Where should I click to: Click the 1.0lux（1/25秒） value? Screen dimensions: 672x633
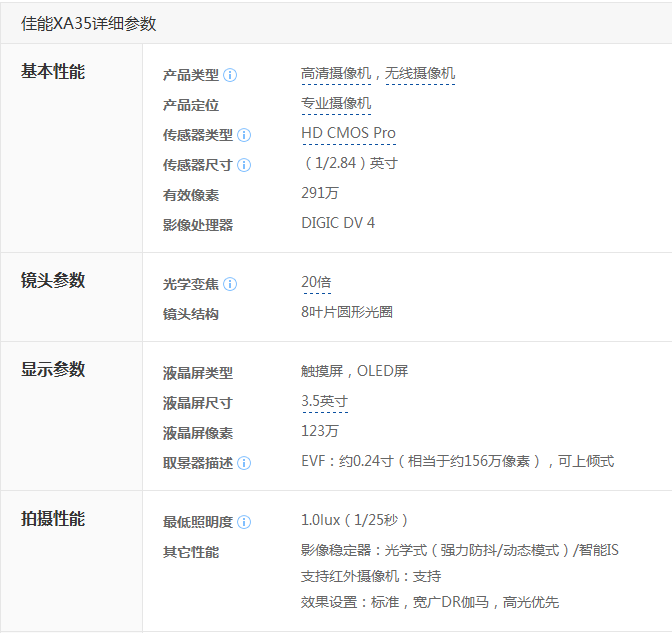(354, 520)
